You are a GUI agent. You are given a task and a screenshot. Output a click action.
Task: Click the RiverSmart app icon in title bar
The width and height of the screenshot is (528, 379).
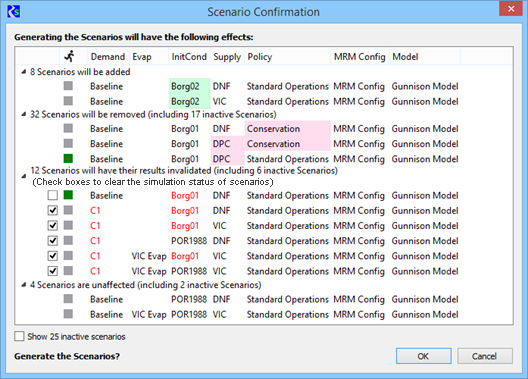click(14, 11)
